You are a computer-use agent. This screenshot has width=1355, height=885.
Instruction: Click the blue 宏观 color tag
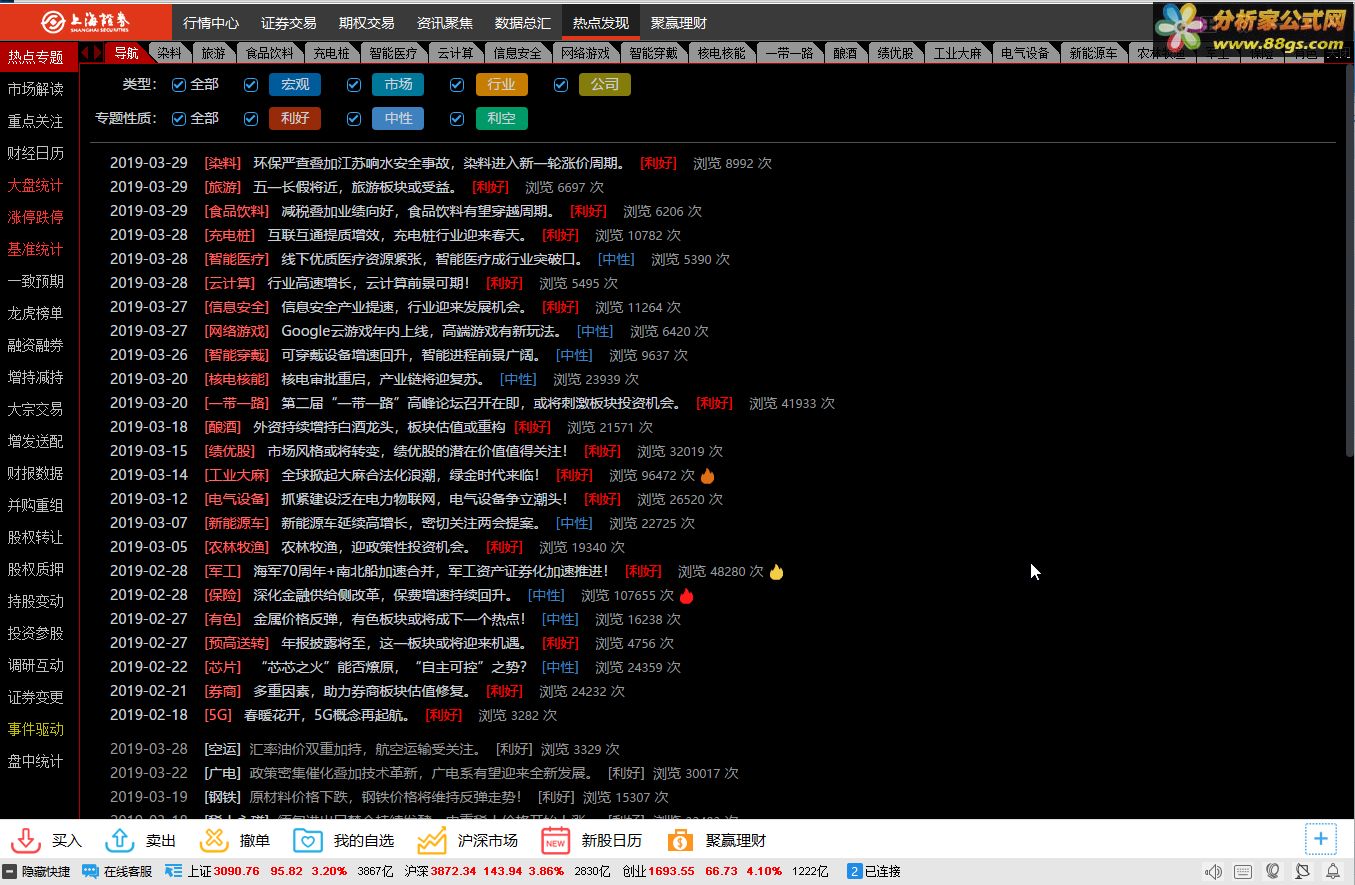[x=295, y=85]
